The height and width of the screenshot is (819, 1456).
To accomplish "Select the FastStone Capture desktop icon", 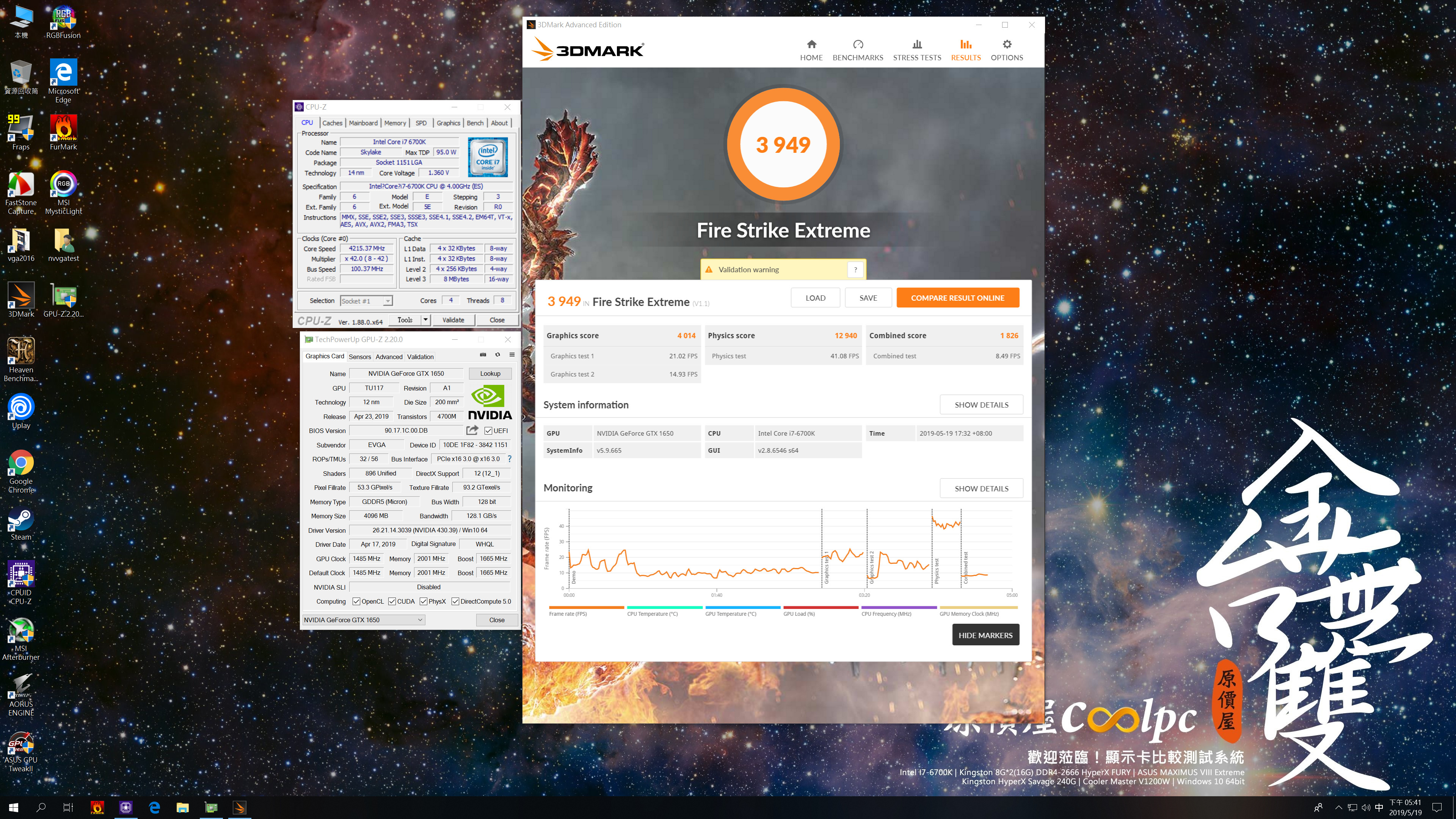I will (21, 192).
